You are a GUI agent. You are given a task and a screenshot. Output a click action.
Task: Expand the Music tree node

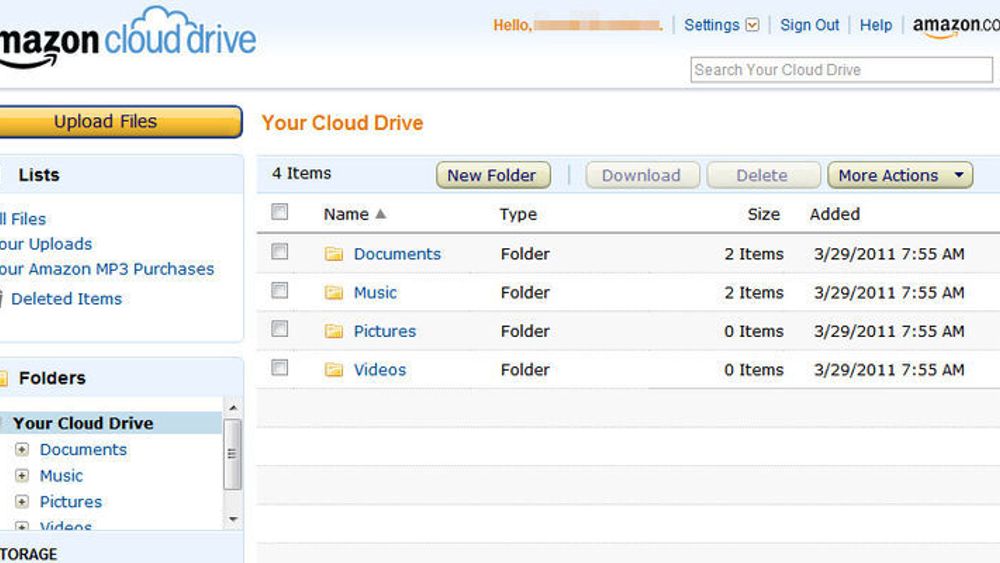(22, 476)
